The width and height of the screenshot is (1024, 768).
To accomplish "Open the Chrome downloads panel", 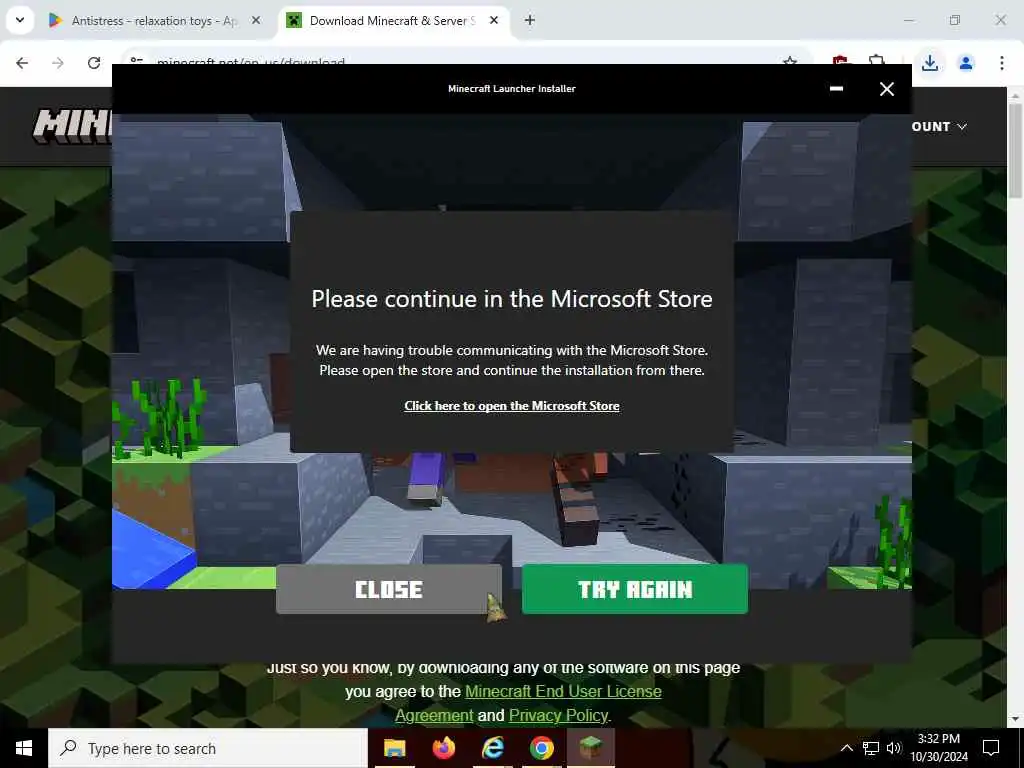I will [x=929, y=63].
